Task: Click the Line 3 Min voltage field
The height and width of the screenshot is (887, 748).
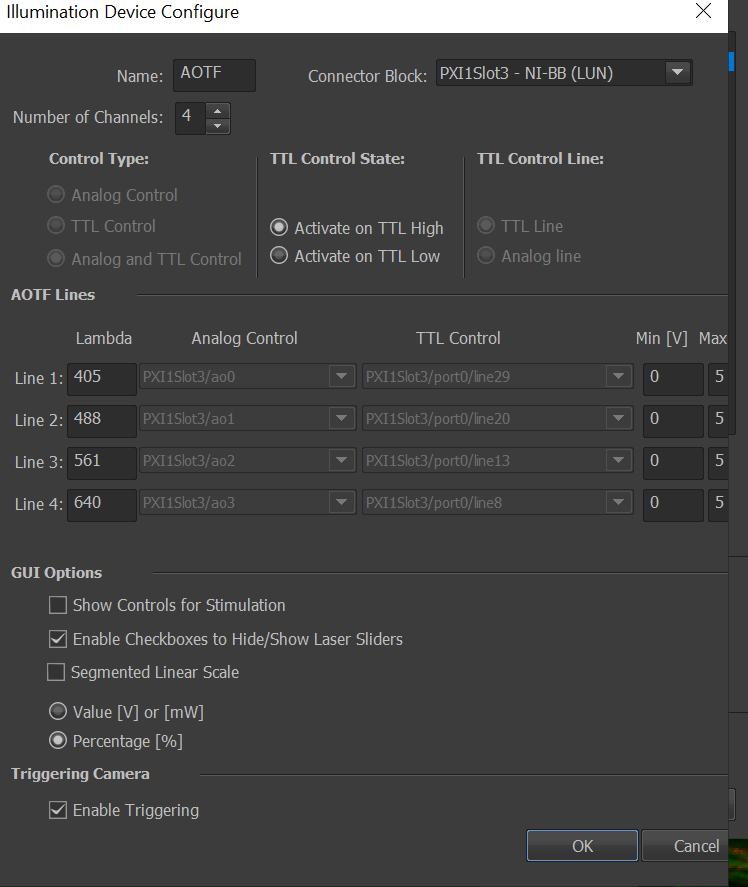Action: pyautogui.click(x=673, y=461)
